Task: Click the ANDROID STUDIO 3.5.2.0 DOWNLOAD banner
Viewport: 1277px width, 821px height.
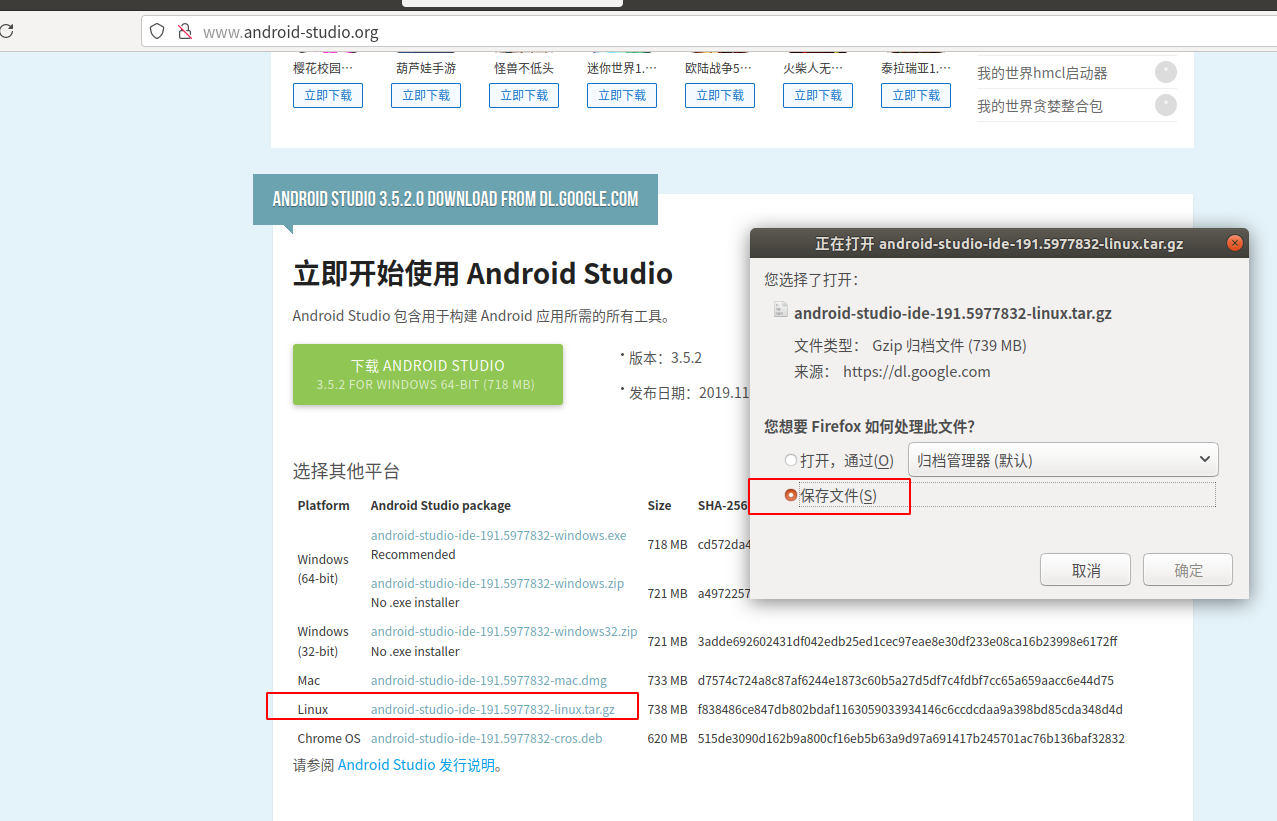Action: tap(455, 199)
